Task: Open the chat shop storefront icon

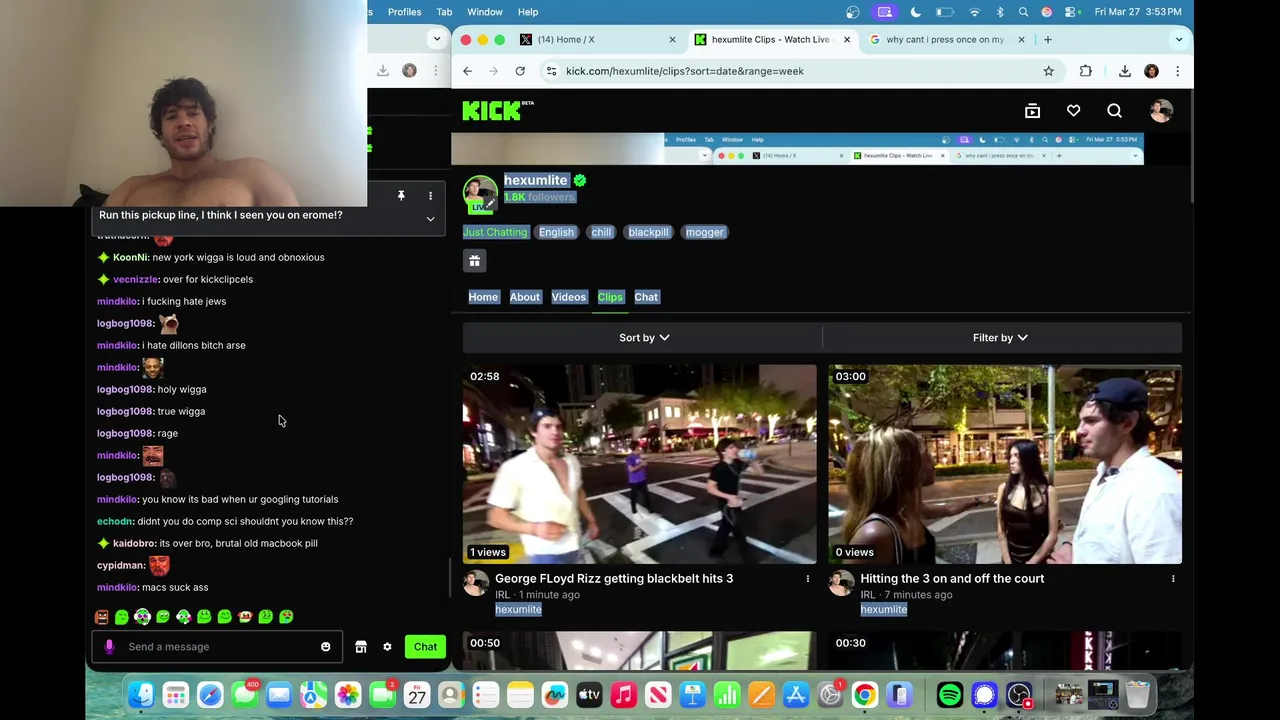Action: (x=361, y=647)
